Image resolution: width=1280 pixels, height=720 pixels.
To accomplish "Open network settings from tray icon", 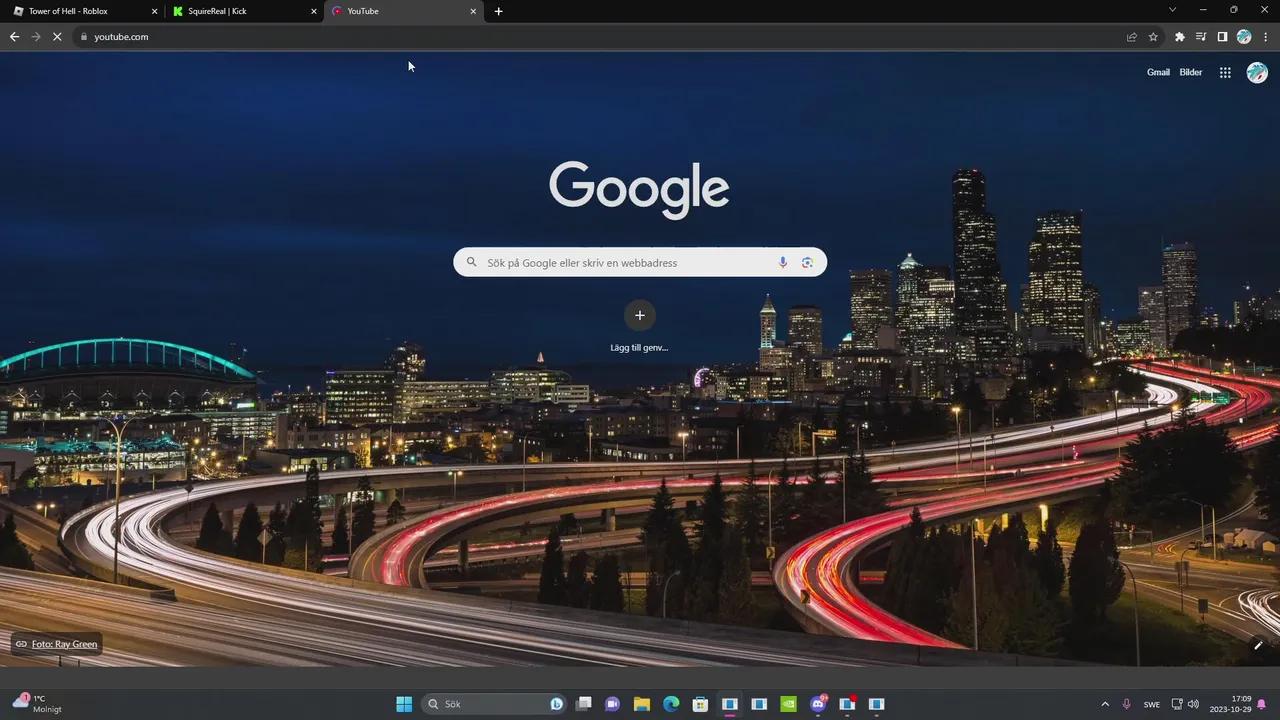I will pyautogui.click(x=1177, y=704).
